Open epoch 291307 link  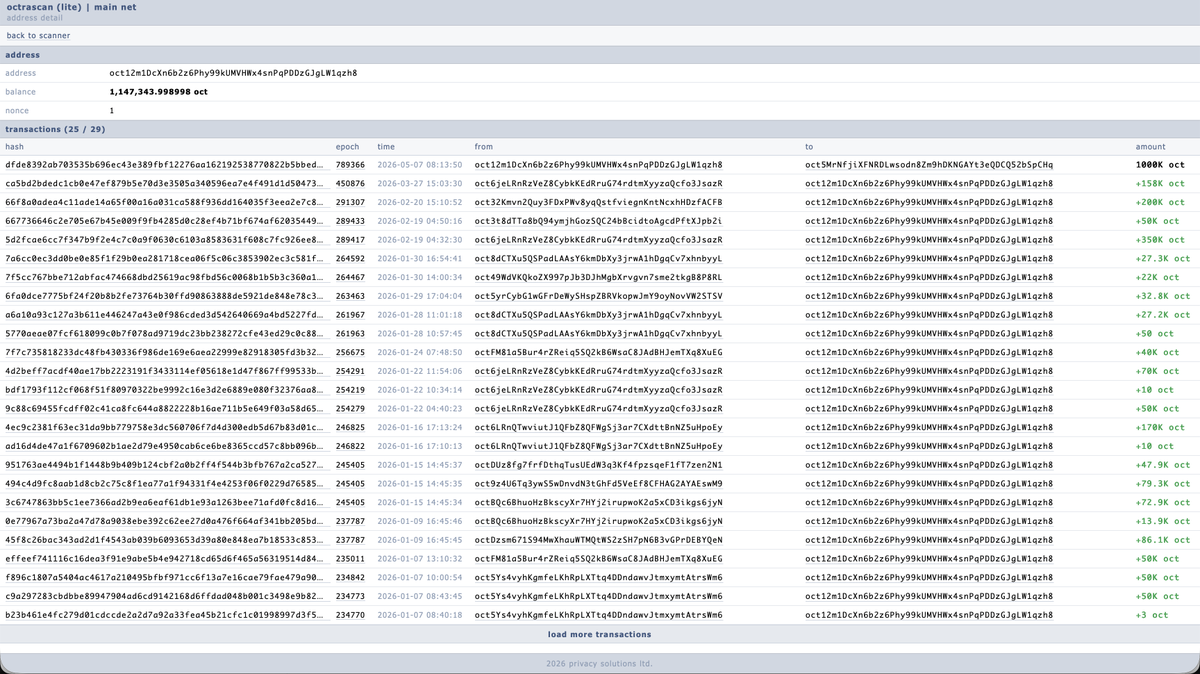pos(350,202)
